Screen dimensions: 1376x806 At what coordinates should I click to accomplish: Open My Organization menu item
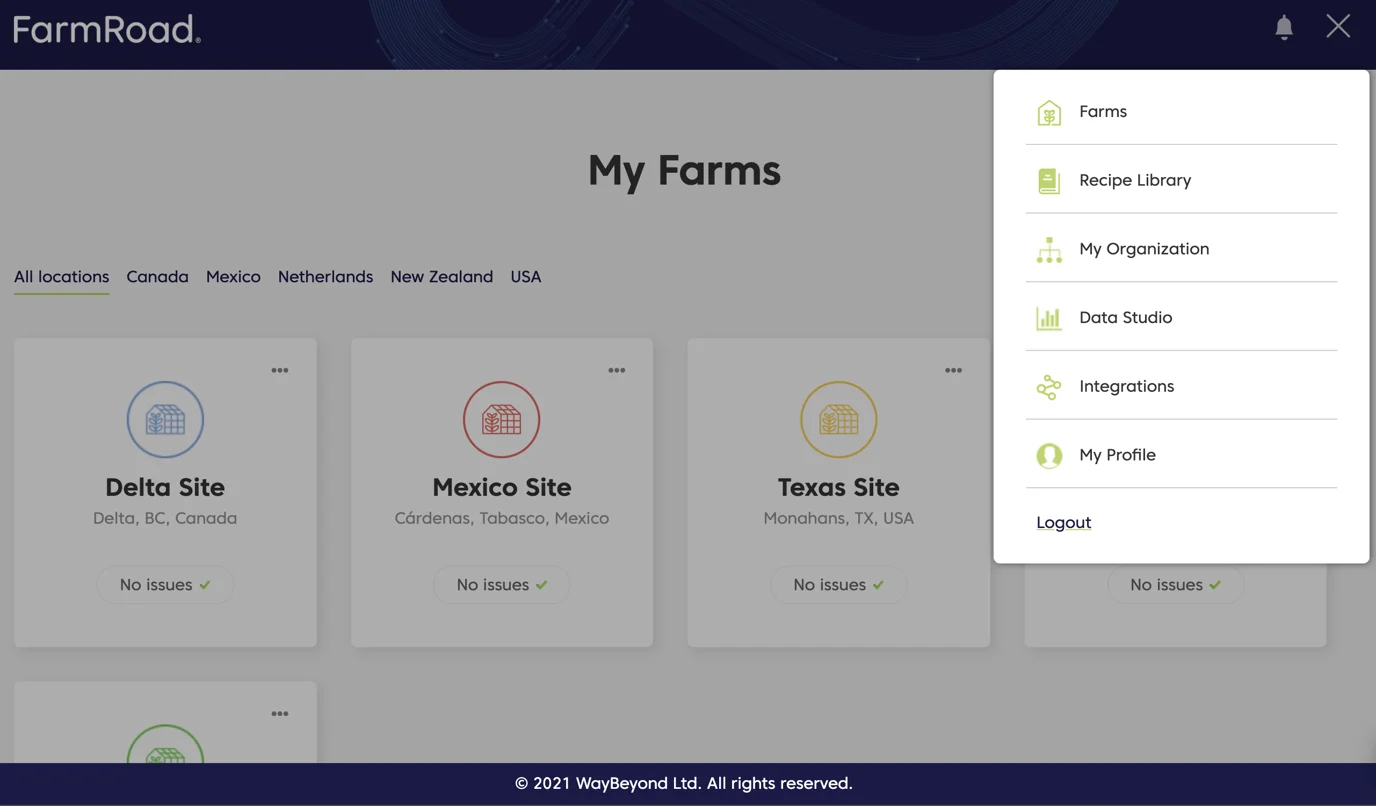(x=1181, y=248)
